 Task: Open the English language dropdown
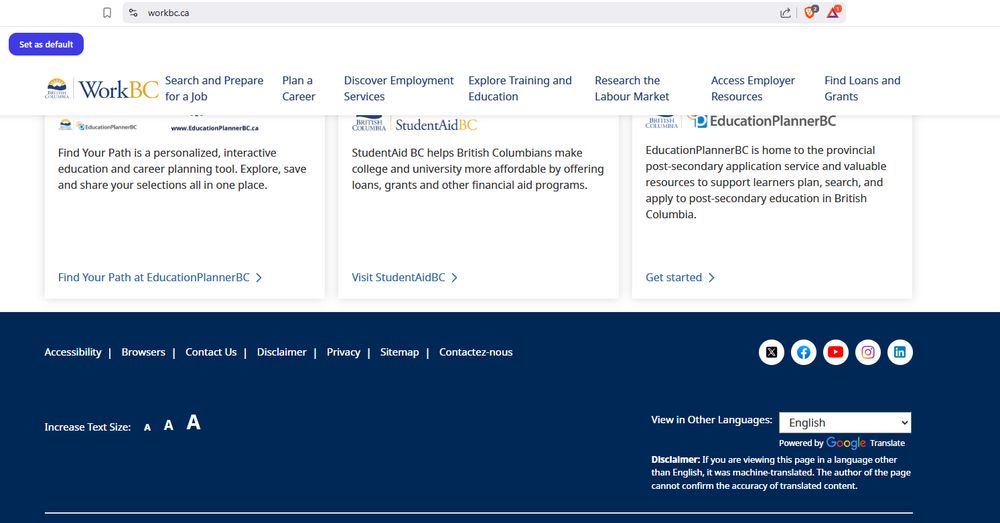tap(845, 422)
